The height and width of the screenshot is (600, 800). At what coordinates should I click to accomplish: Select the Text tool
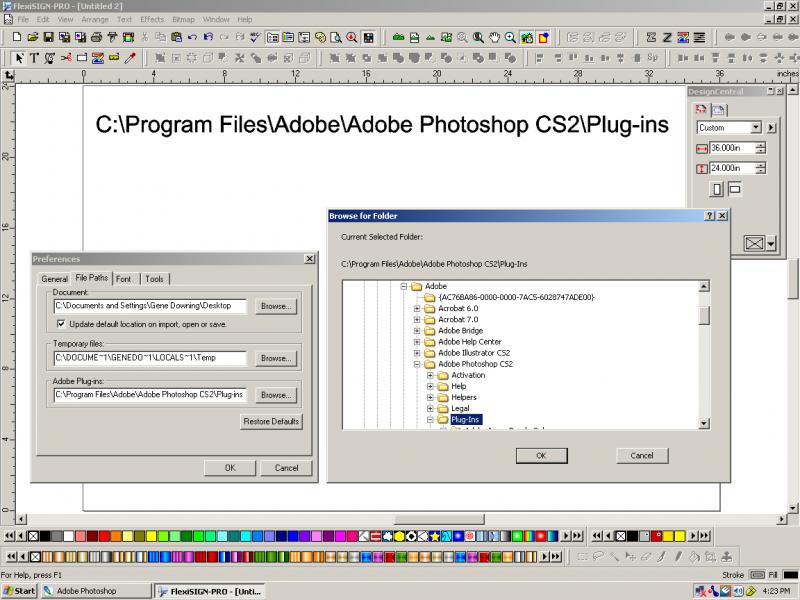click(34, 58)
